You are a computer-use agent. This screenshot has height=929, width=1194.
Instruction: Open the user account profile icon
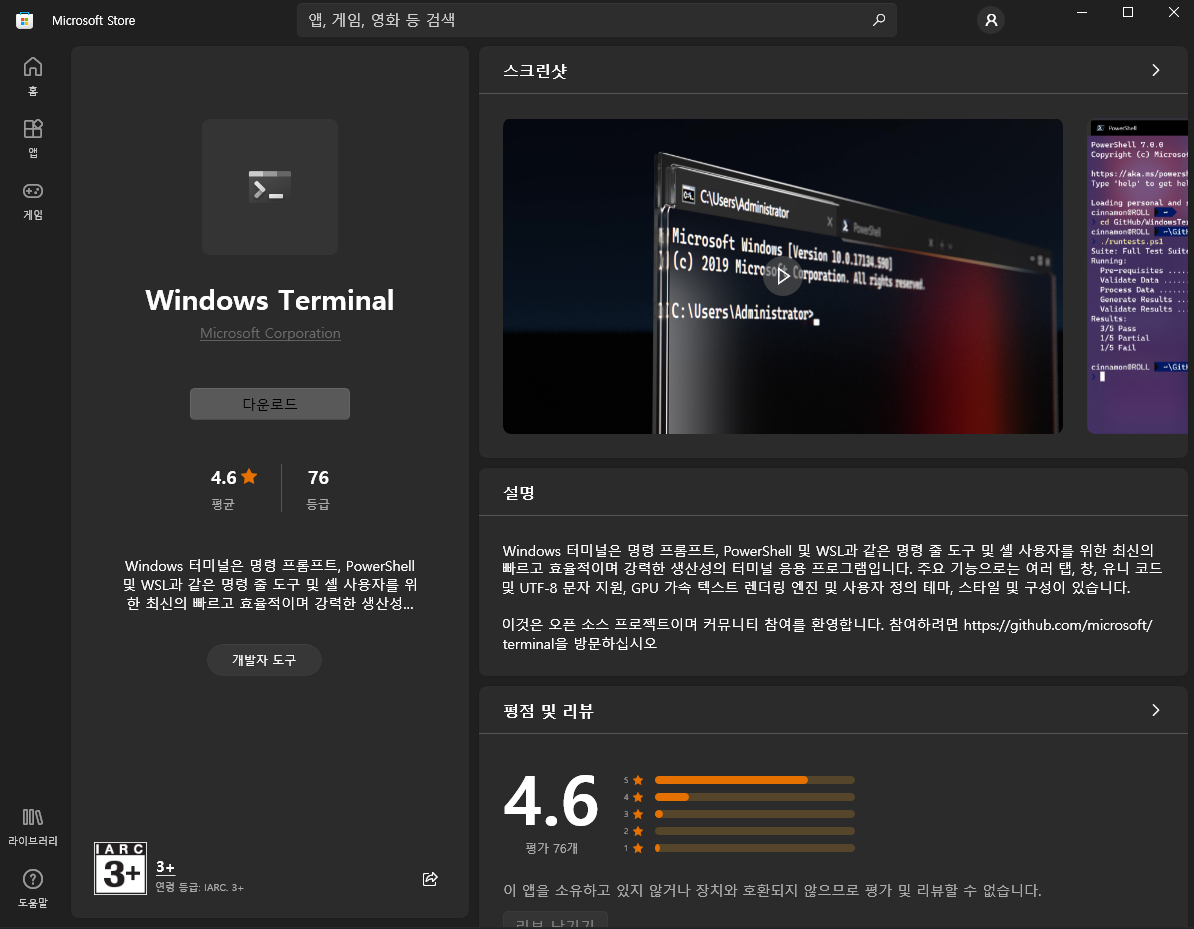pos(991,20)
